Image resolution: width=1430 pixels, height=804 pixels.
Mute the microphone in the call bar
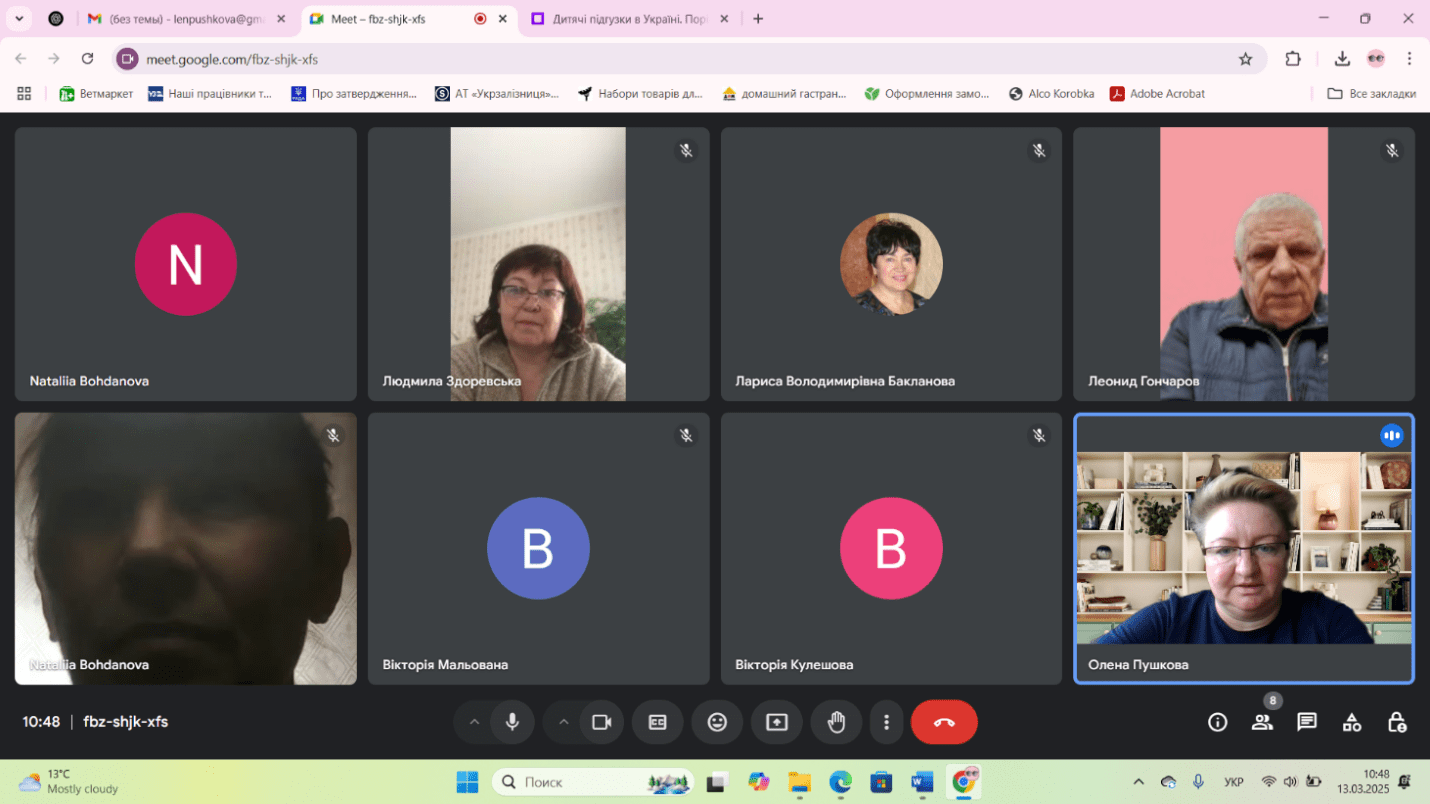(512, 722)
